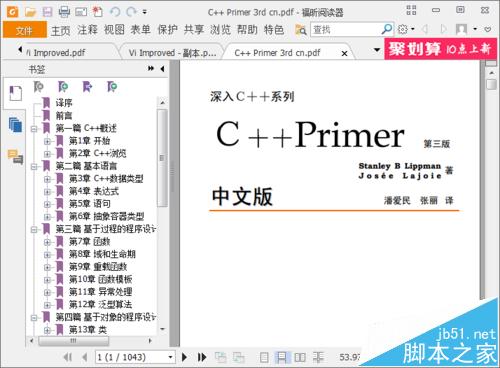
Task: Click the second bookmark icon with green marker
Action: (x=63, y=87)
